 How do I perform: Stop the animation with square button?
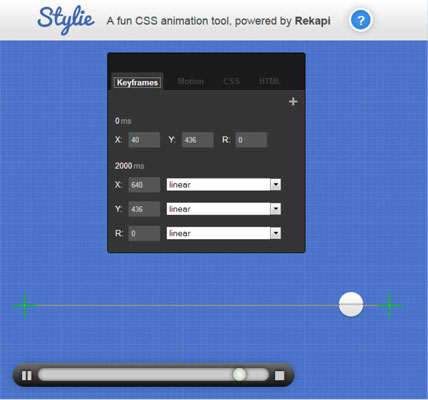(x=279, y=376)
